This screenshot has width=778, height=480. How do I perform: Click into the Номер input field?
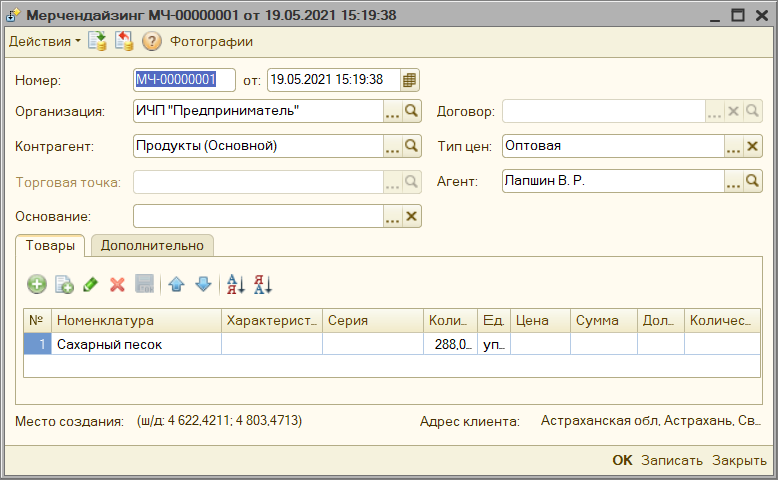[184, 80]
